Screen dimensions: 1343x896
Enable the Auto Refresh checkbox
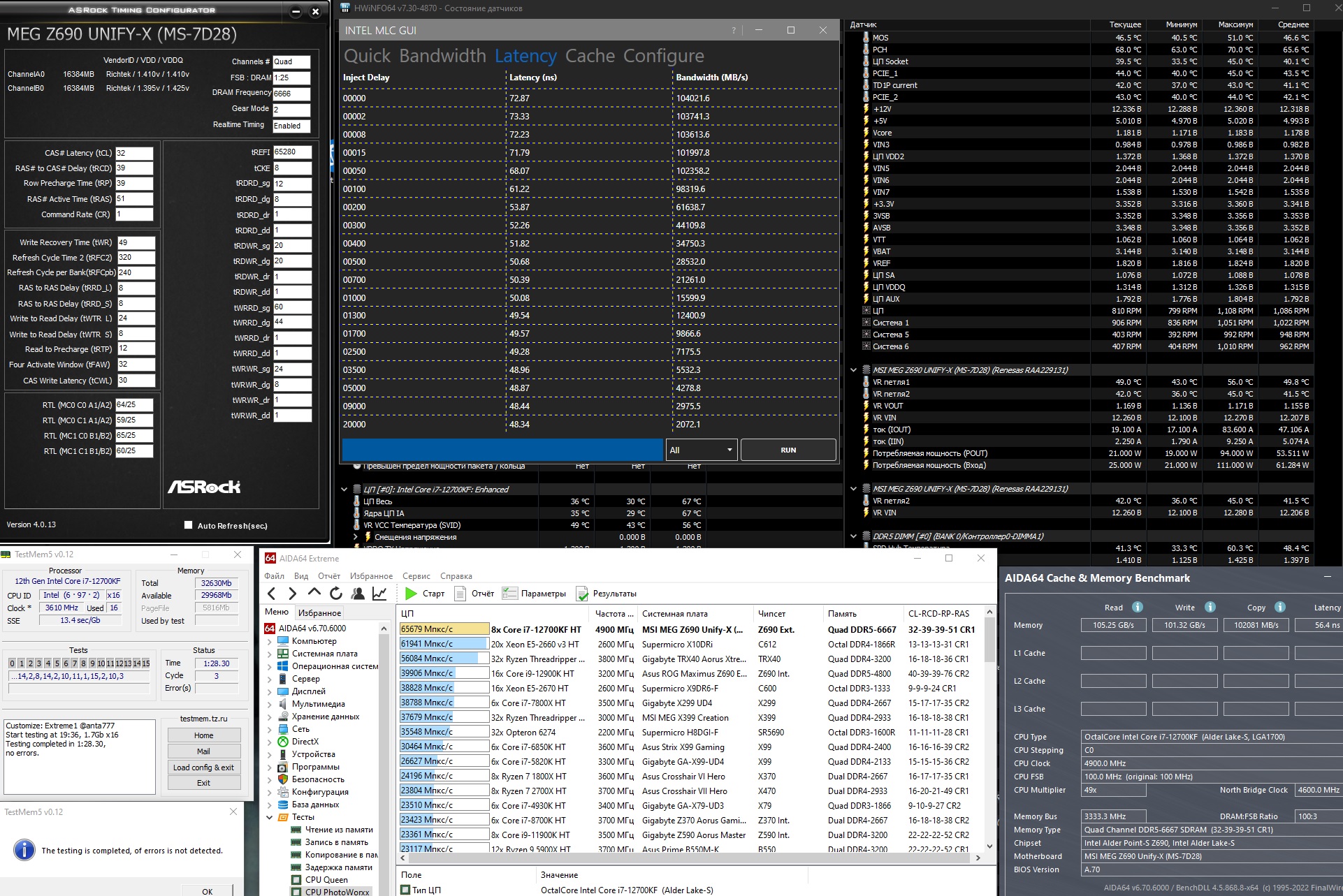click(188, 525)
